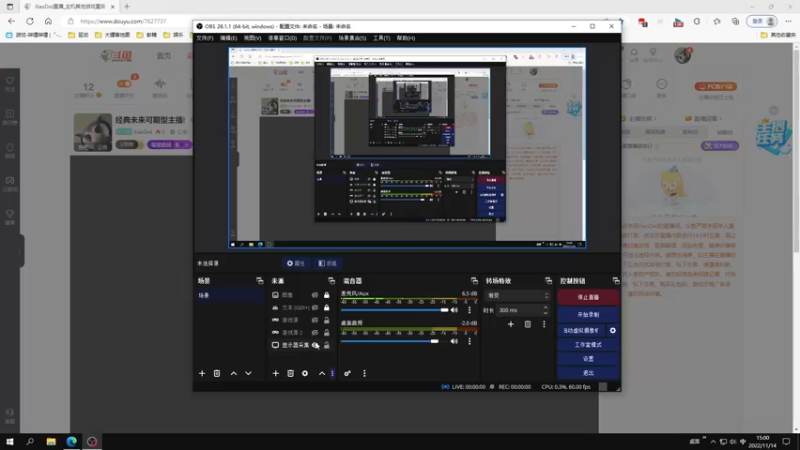The height and width of the screenshot is (450, 800).
Task: Add a new source with the plus icon in 来源 panel
Action: [x=276, y=373]
